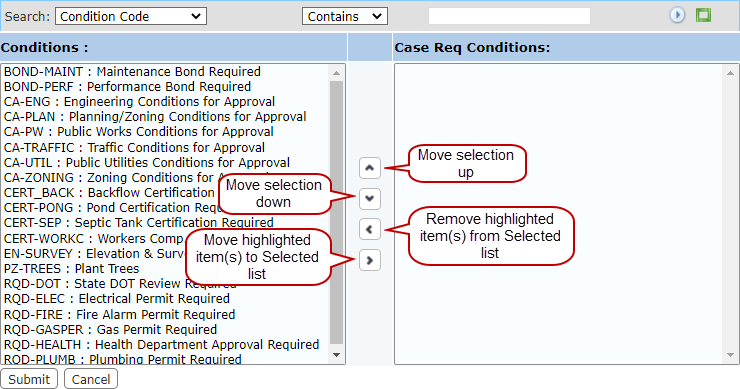This screenshot has width=740, height=389.
Task: Select BOND-MAINT Maintenance Bond Required
Action: (132, 71)
